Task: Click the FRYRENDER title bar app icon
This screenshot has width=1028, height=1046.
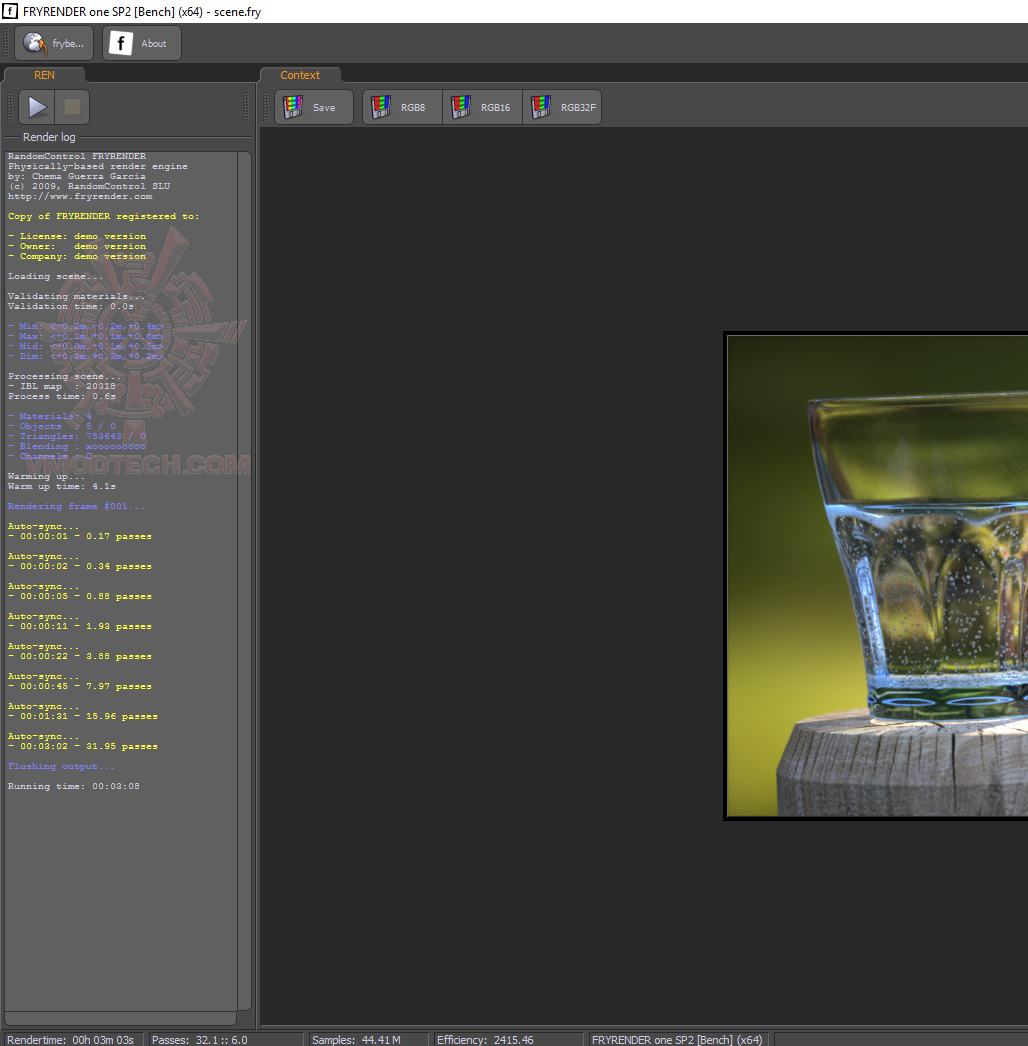Action: tap(10, 11)
